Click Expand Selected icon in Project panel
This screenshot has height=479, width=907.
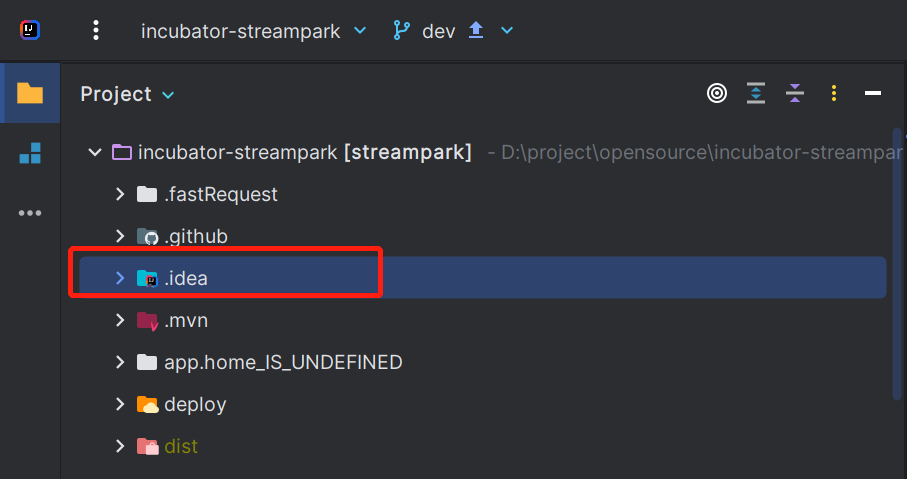(x=756, y=94)
